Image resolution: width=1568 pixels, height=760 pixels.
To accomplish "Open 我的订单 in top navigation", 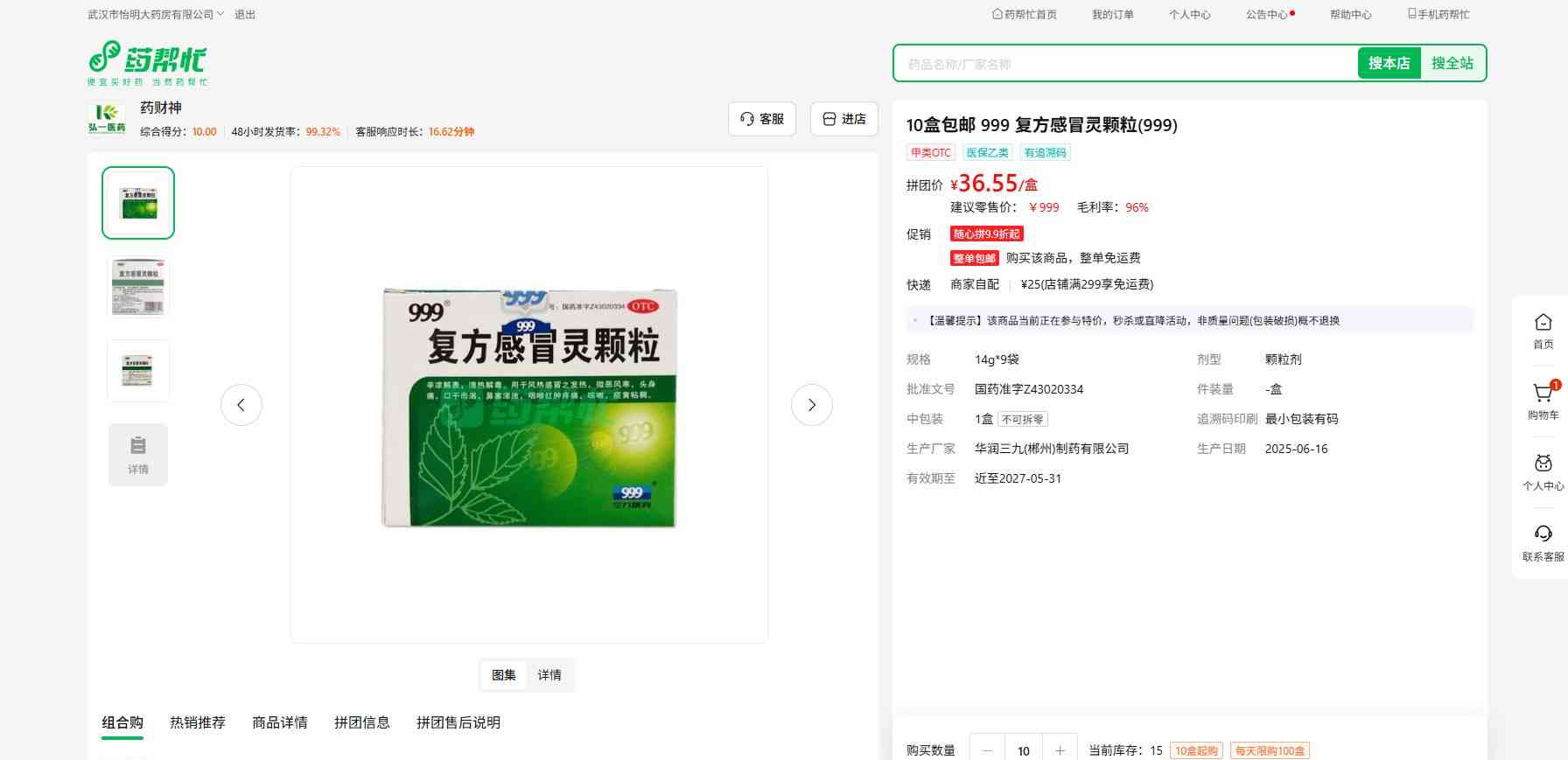I will coord(1112,15).
